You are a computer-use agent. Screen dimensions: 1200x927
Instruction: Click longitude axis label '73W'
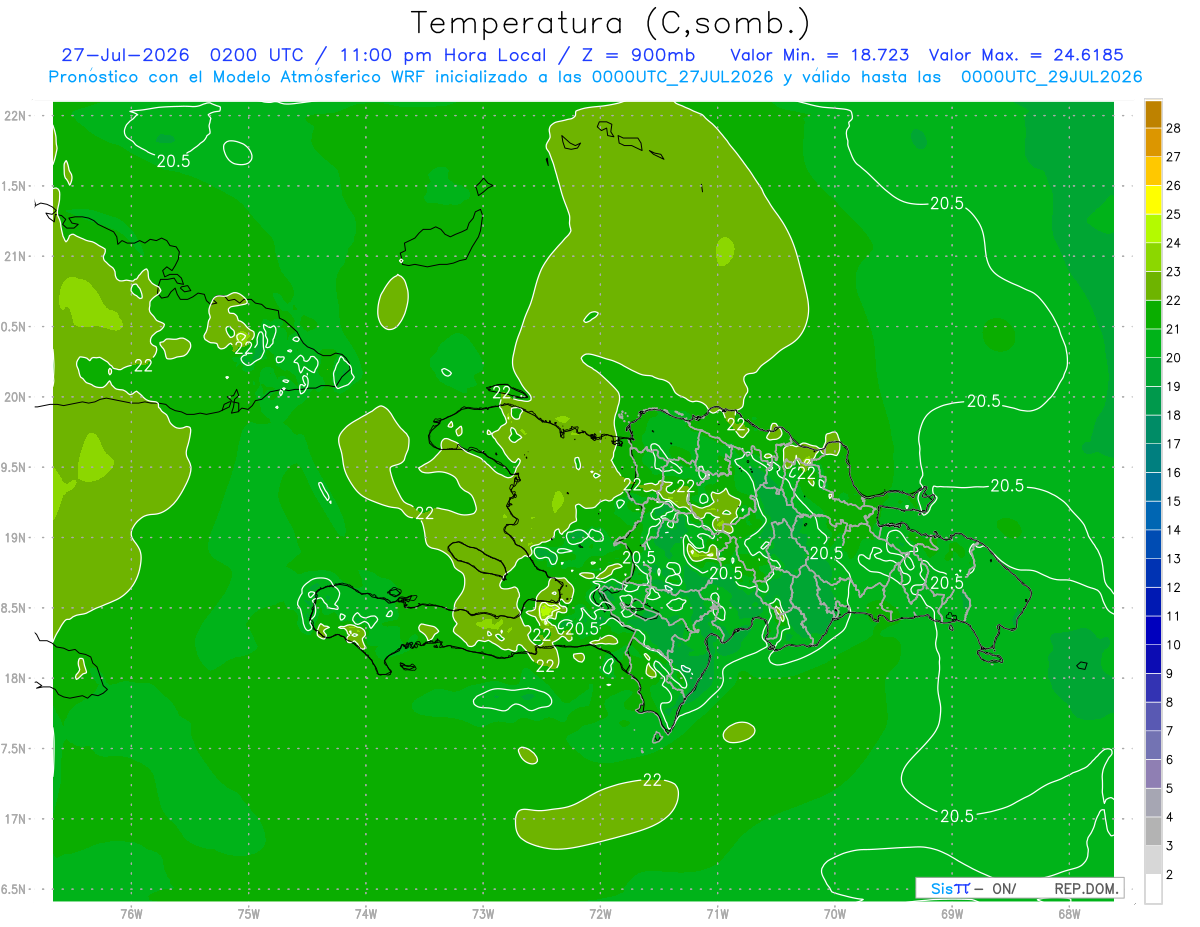pyautogui.click(x=483, y=914)
